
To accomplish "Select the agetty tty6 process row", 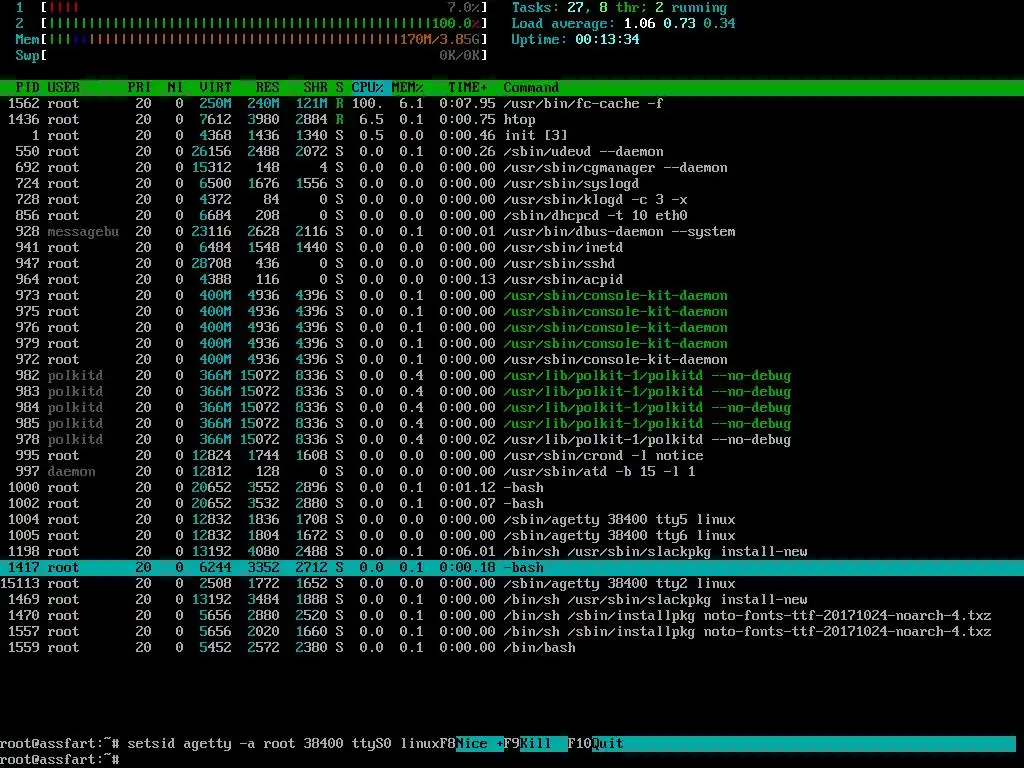I will (x=512, y=536).
